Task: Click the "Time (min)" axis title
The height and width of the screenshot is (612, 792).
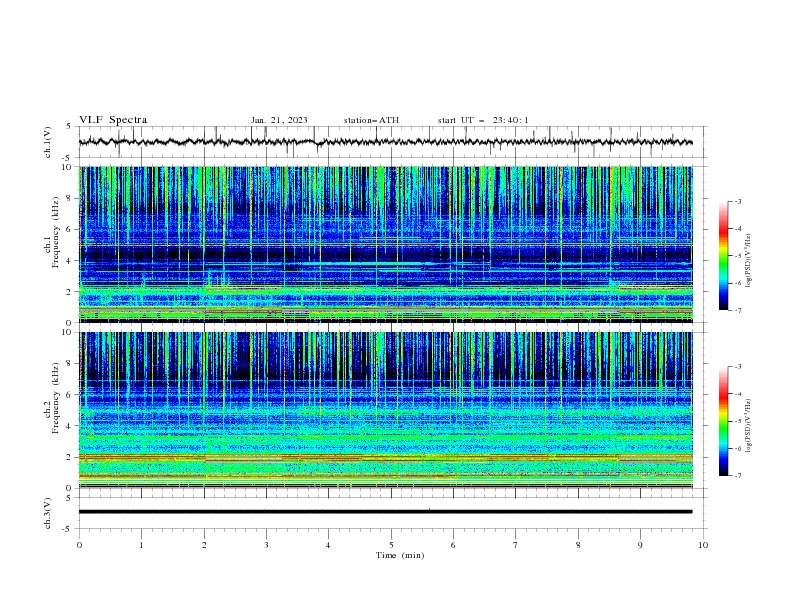Action: pyautogui.click(x=400, y=555)
